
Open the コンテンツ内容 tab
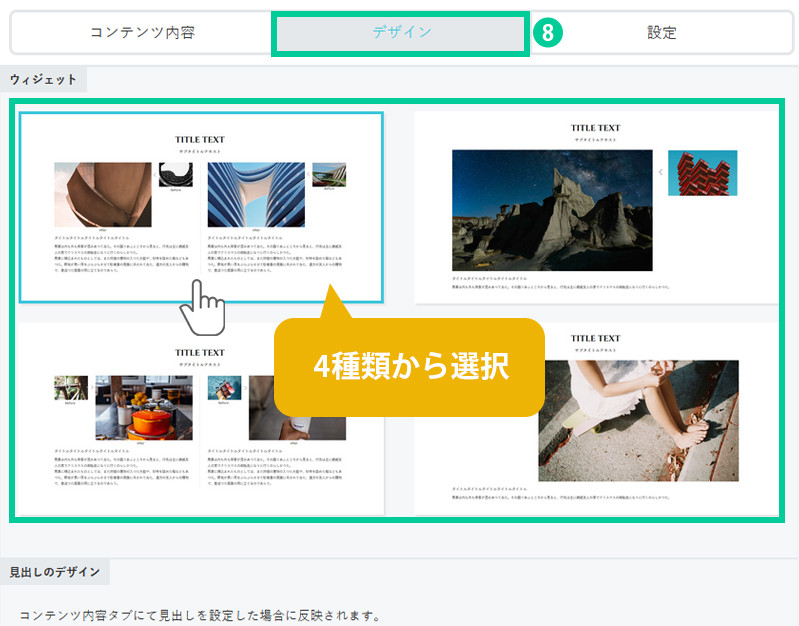click(142, 32)
